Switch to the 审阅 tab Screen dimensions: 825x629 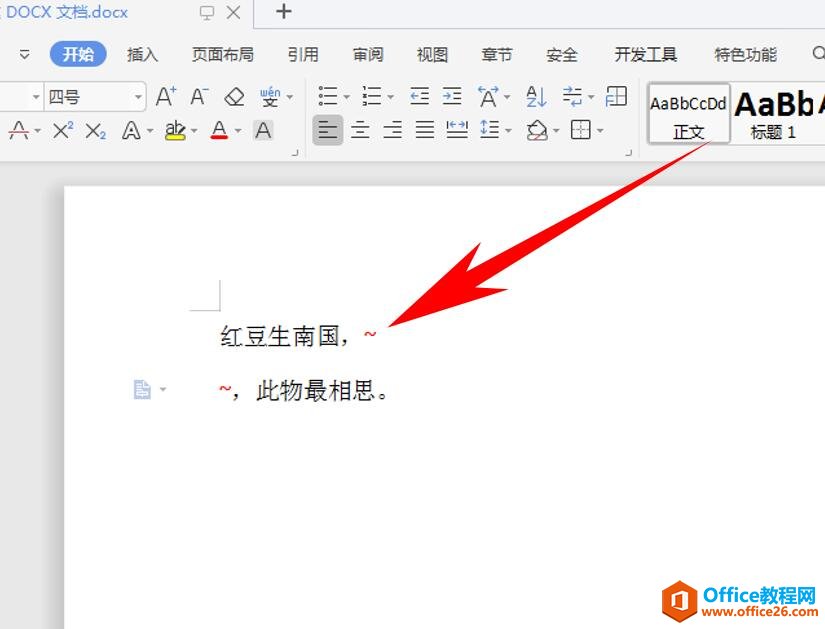(x=368, y=54)
